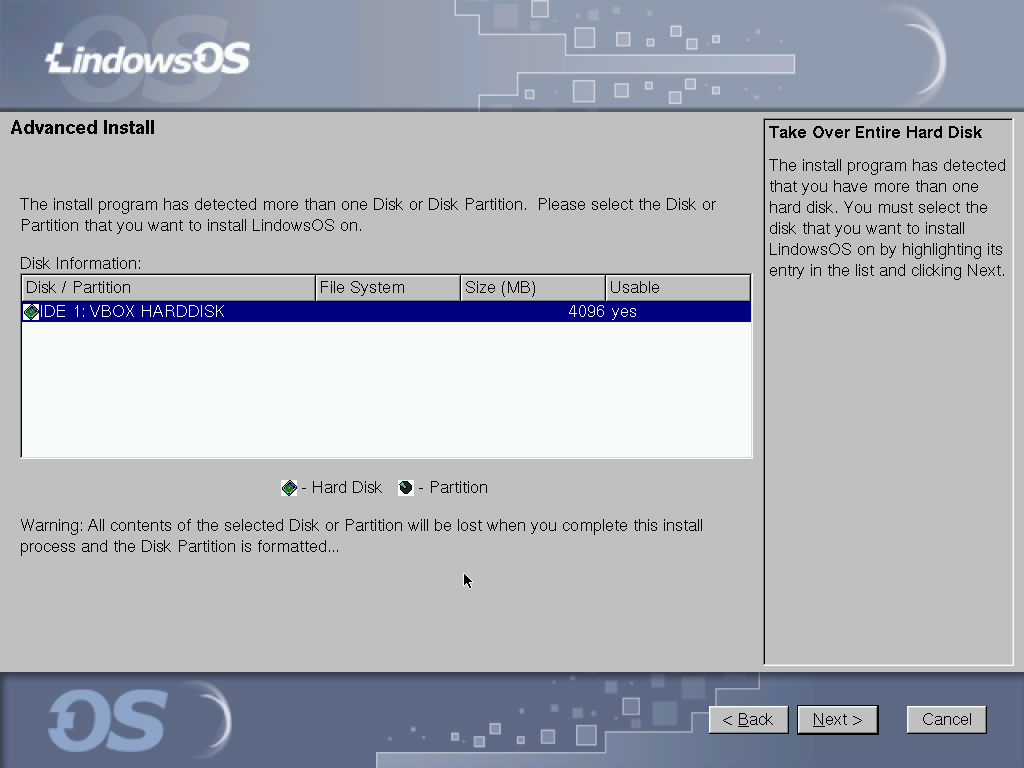Image resolution: width=1024 pixels, height=768 pixels.
Task: Click the 'yes' usable value
Action: [624, 312]
